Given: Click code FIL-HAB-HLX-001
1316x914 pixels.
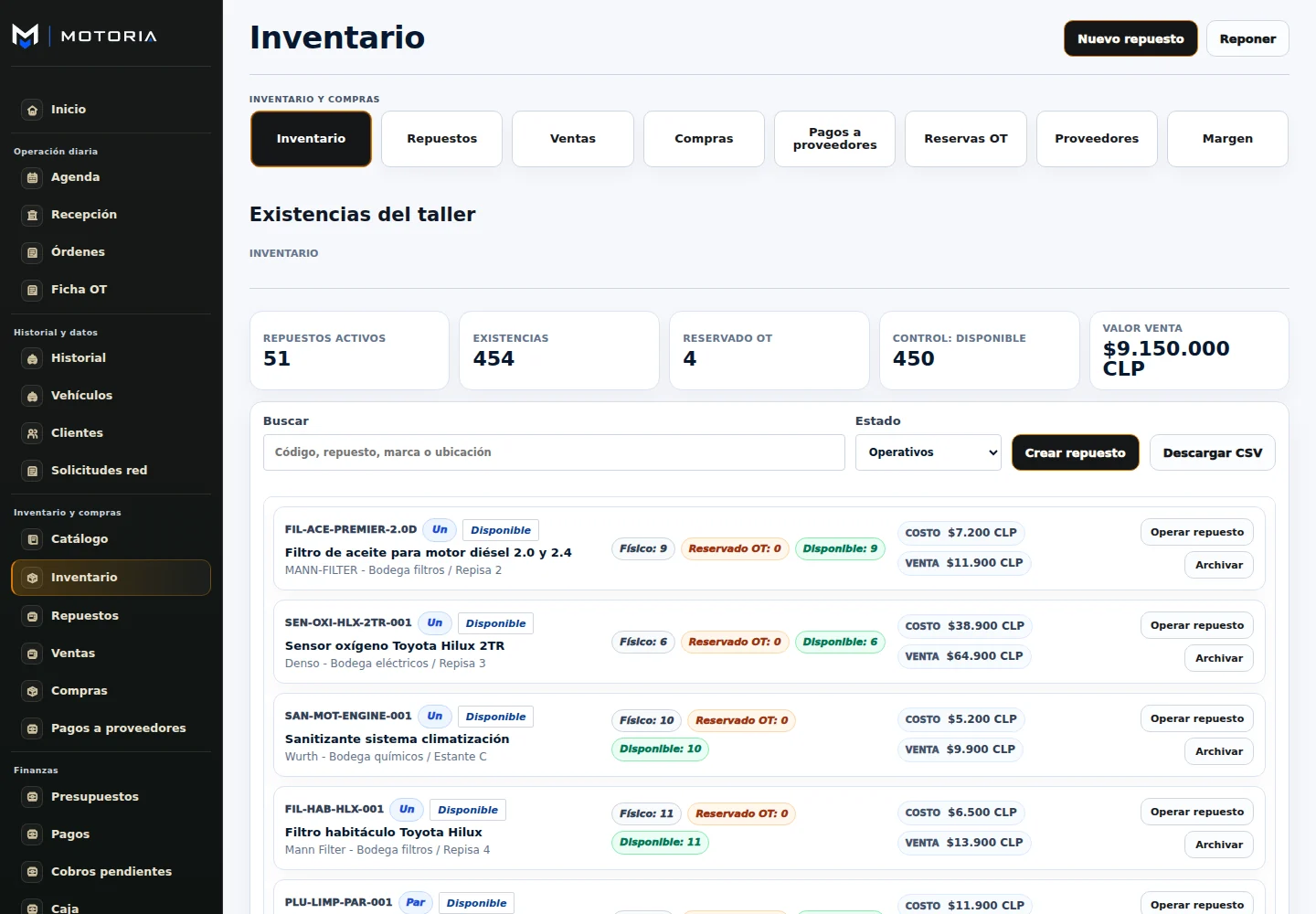Looking at the screenshot, I should point(334,809).
